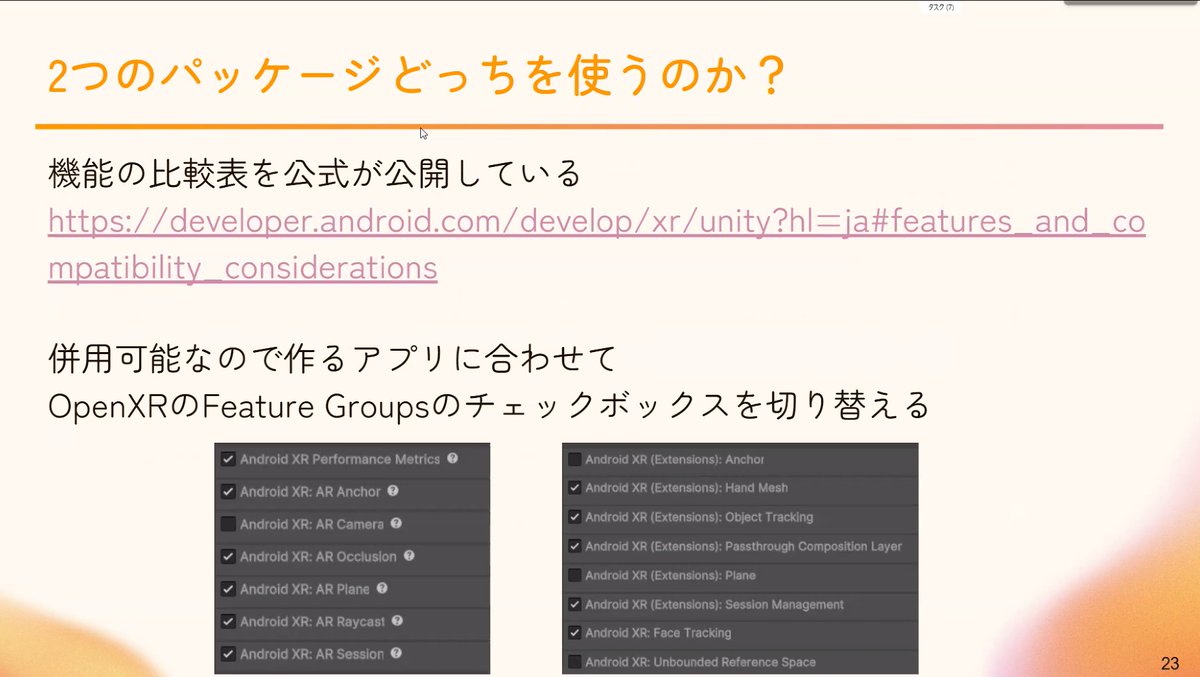Uncheck Android XR (Extensions): Hand Mesh
This screenshot has width=1200, height=677.
(x=574, y=487)
